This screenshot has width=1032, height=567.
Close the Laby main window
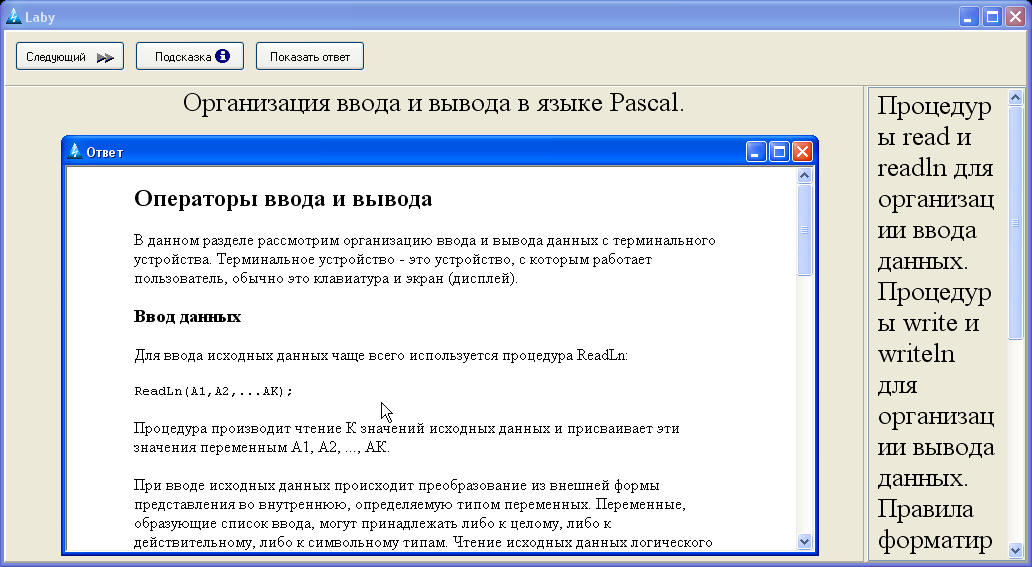tap(1015, 16)
